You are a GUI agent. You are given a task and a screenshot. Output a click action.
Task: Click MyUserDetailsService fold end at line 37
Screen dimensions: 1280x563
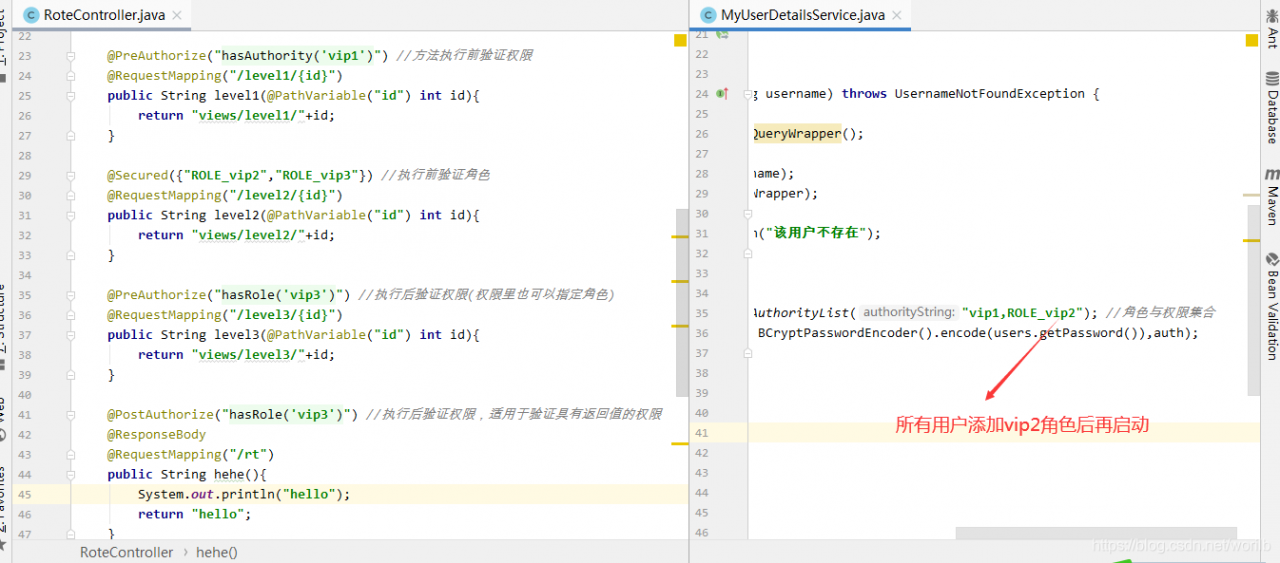pos(747,353)
